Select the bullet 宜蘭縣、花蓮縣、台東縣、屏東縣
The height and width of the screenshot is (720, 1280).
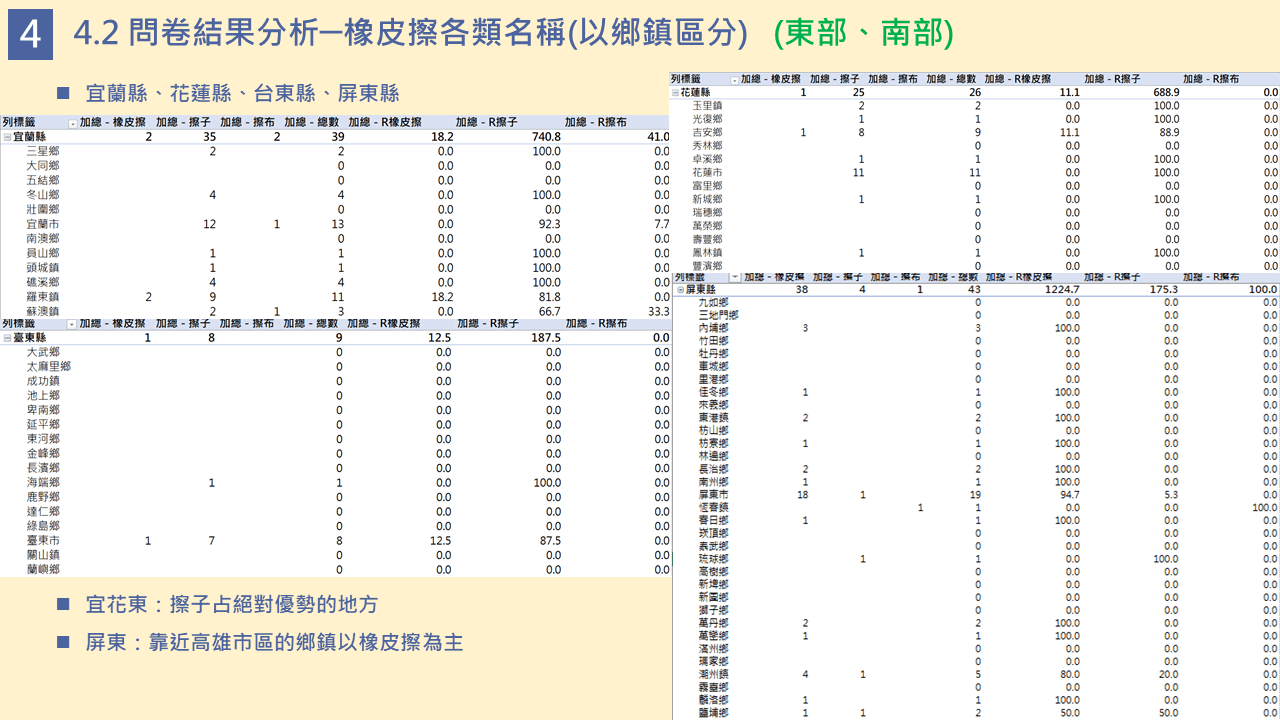click(243, 93)
